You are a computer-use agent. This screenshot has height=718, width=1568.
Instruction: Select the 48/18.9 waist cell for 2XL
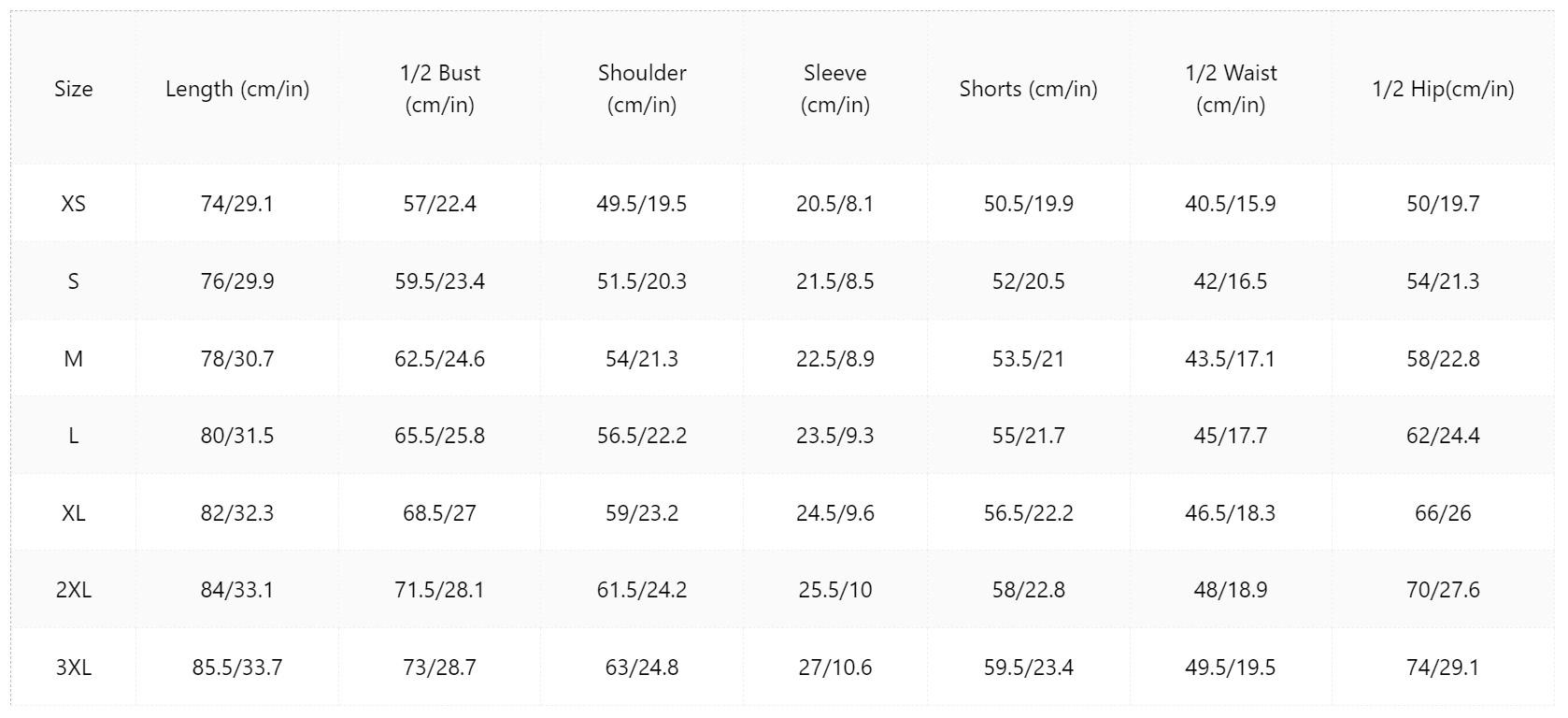[x=1231, y=590]
